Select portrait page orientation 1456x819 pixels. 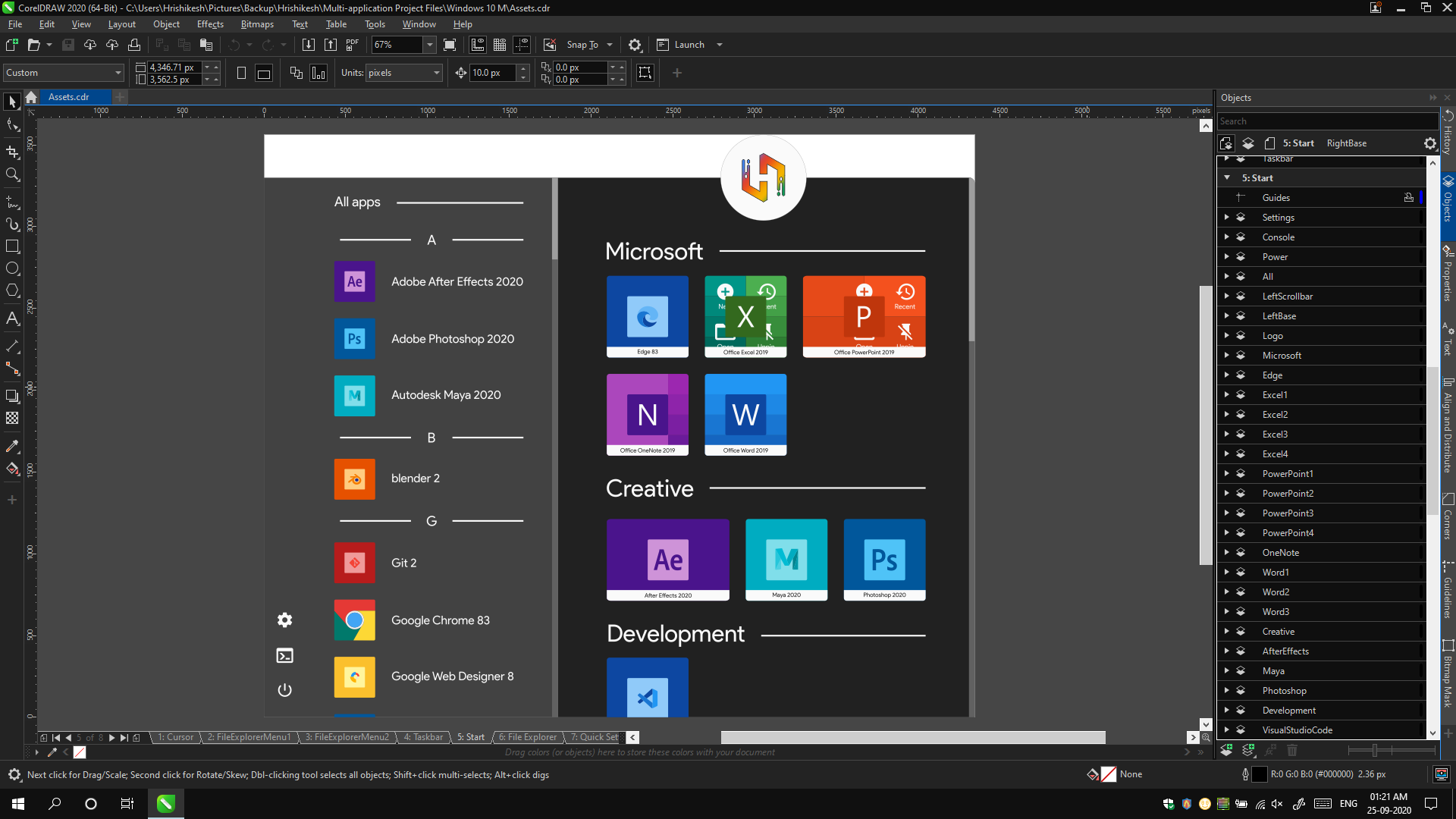pos(241,73)
